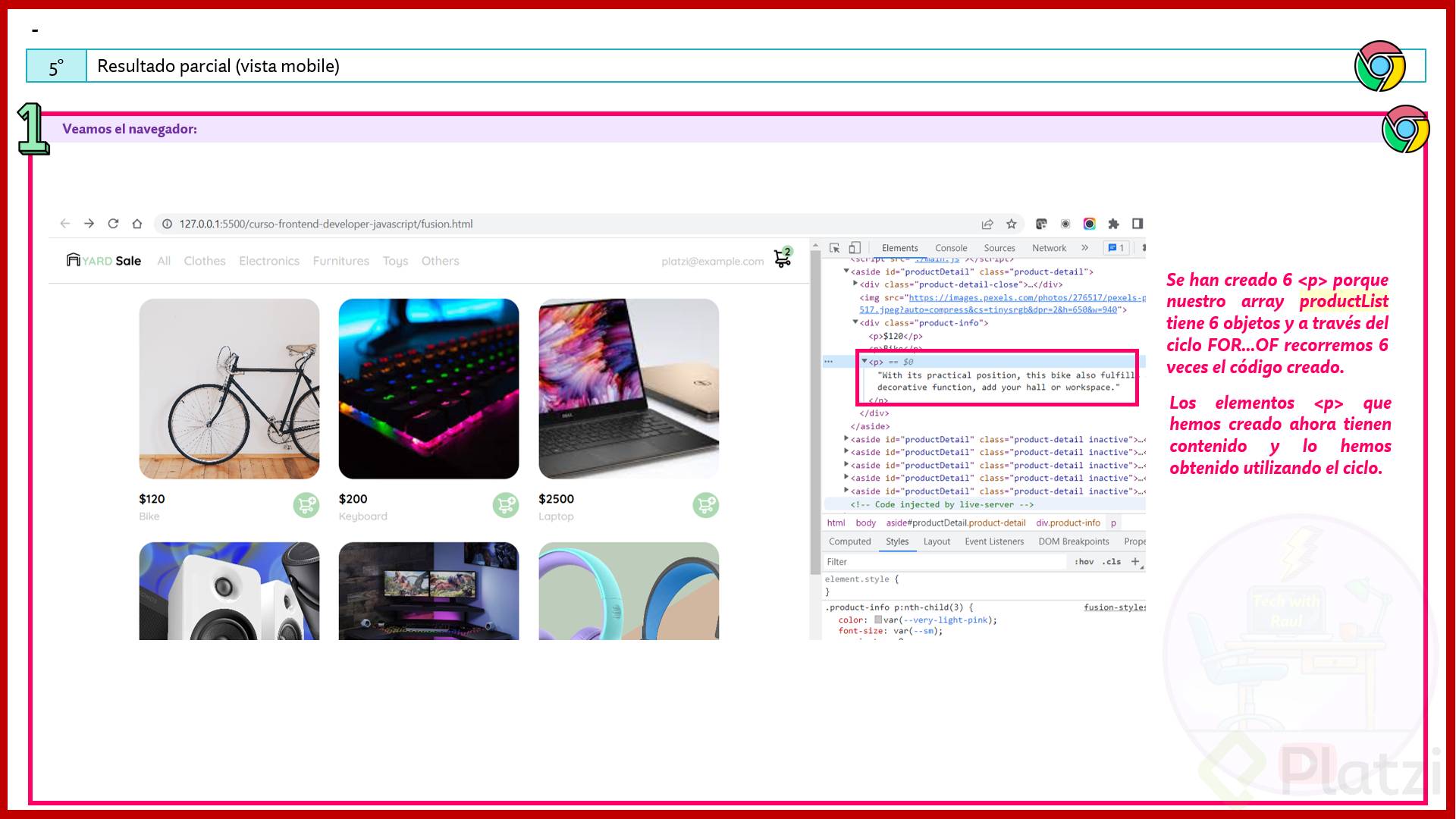Open the DOM Breakpoints tab

point(1074,541)
